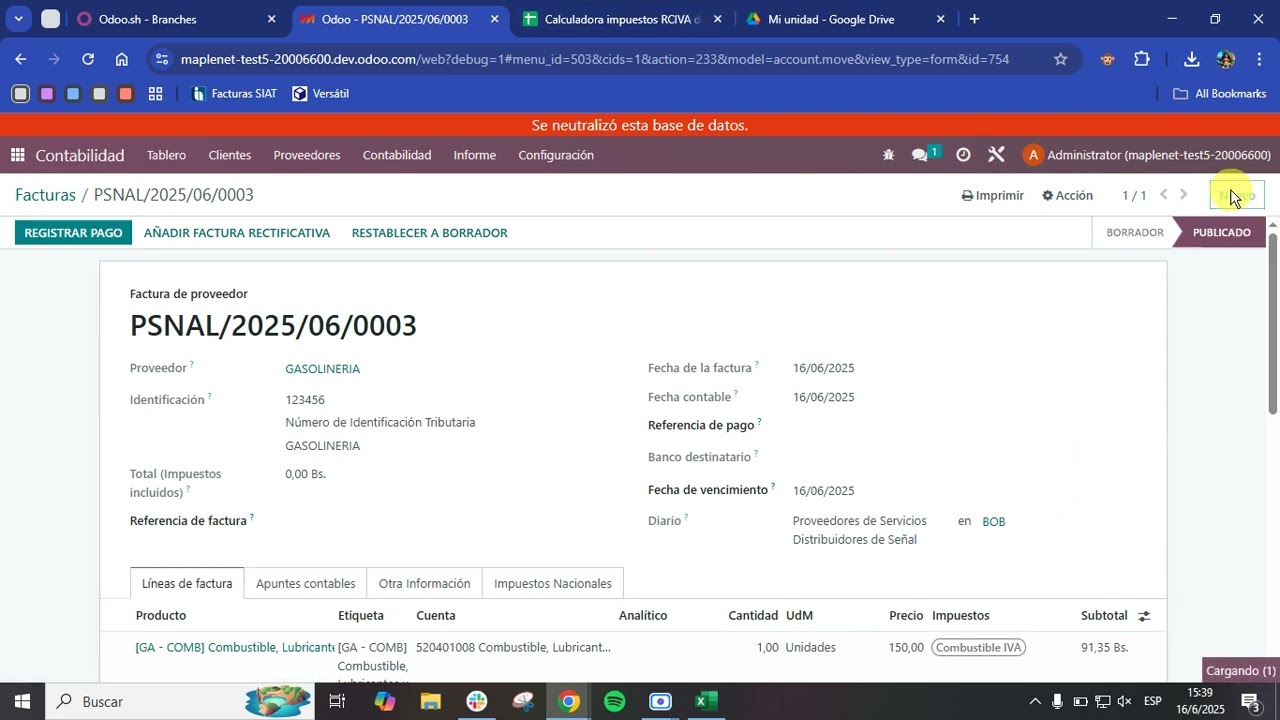Open All Bookmarks folder
This screenshot has width=1280, height=720.
coord(1219,94)
